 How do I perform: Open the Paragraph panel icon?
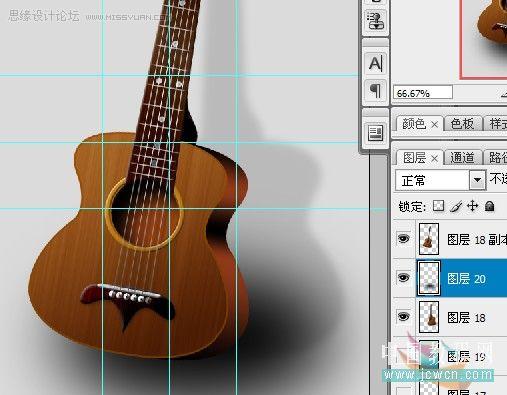[x=375, y=90]
